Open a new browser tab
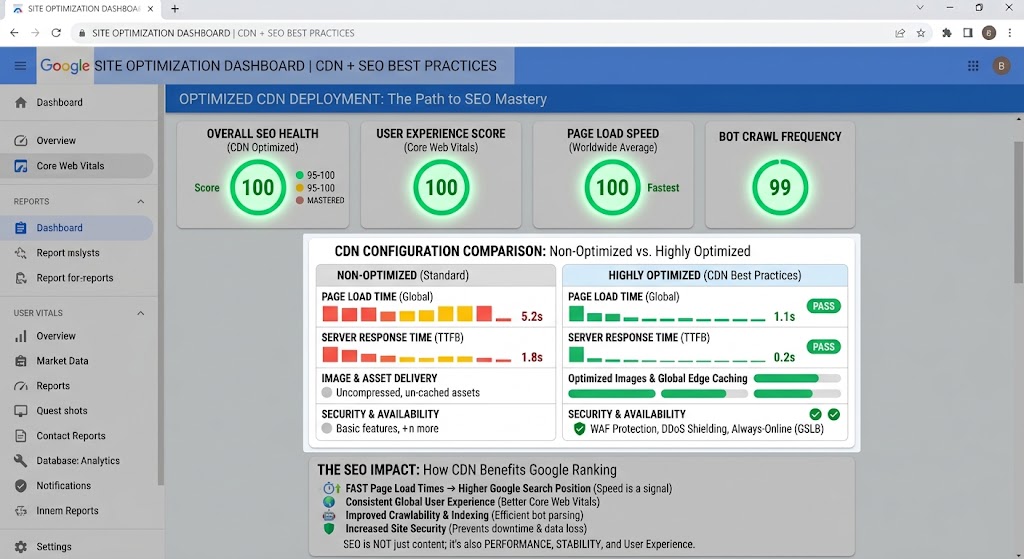The height and width of the screenshot is (559, 1024). coord(175,8)
